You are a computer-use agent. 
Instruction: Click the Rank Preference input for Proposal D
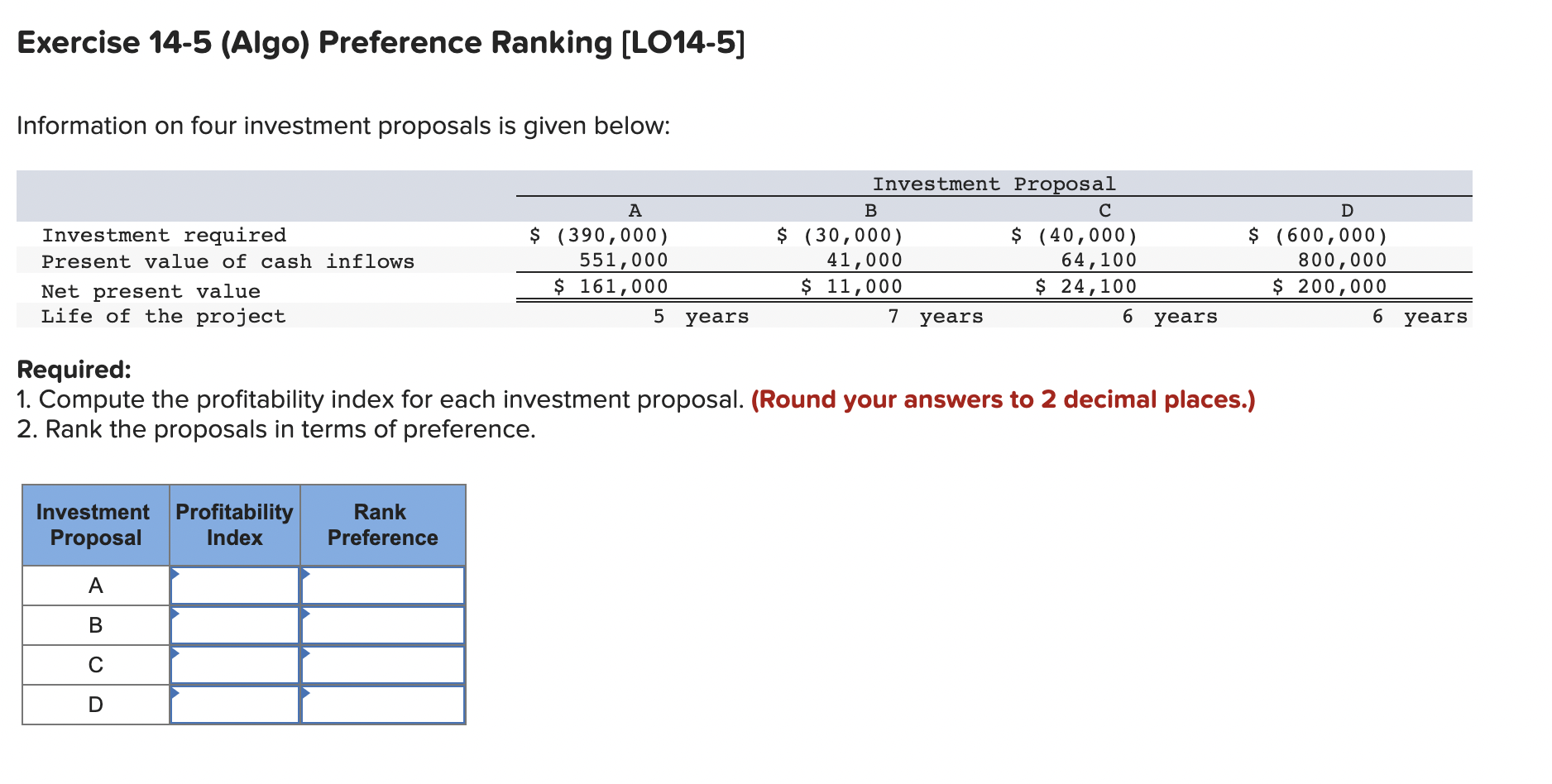381,704
